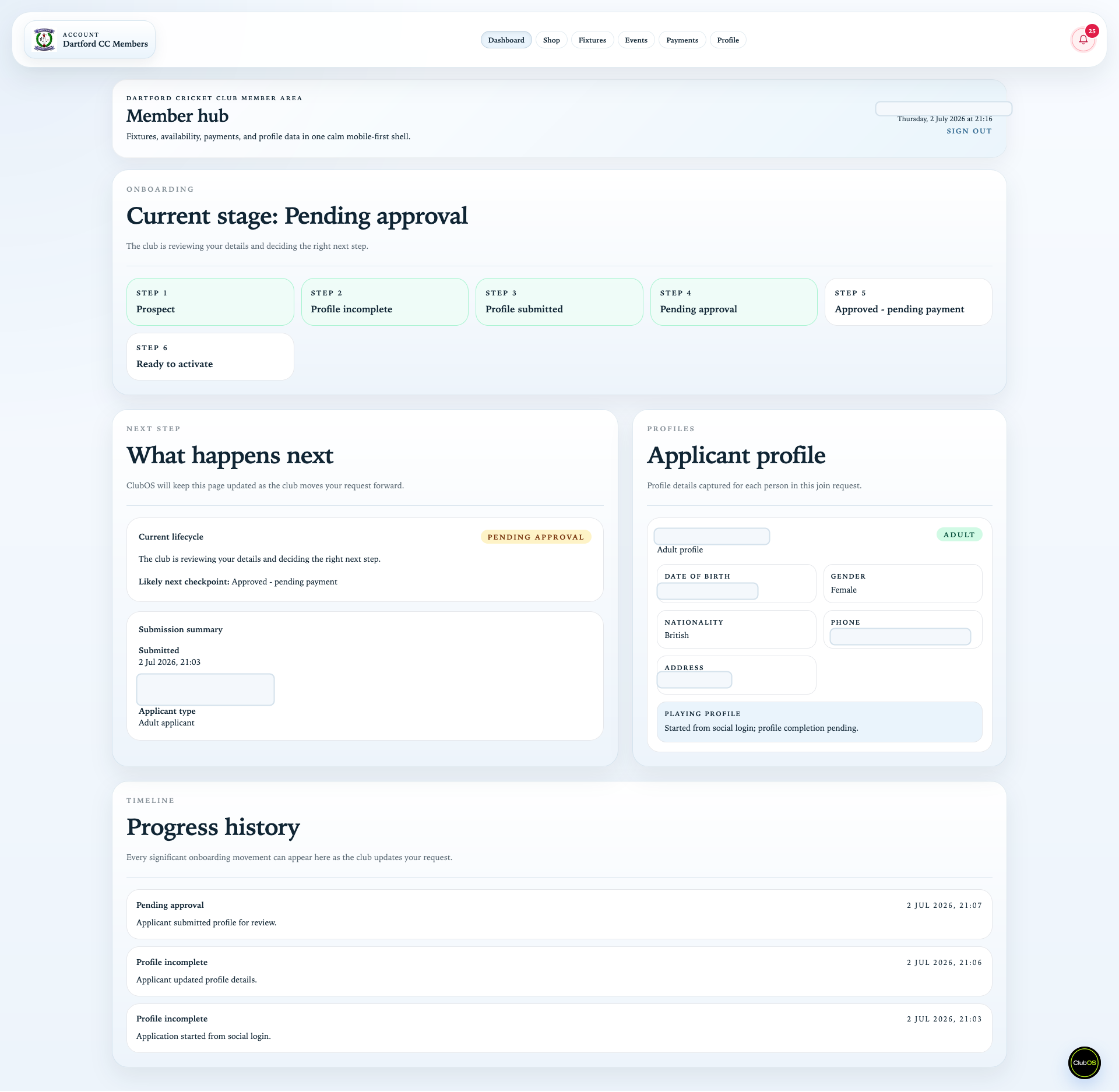This screenshot has height=1092, width=1119.
Task: Click the Gender value Female
Action: coord(843,590)
